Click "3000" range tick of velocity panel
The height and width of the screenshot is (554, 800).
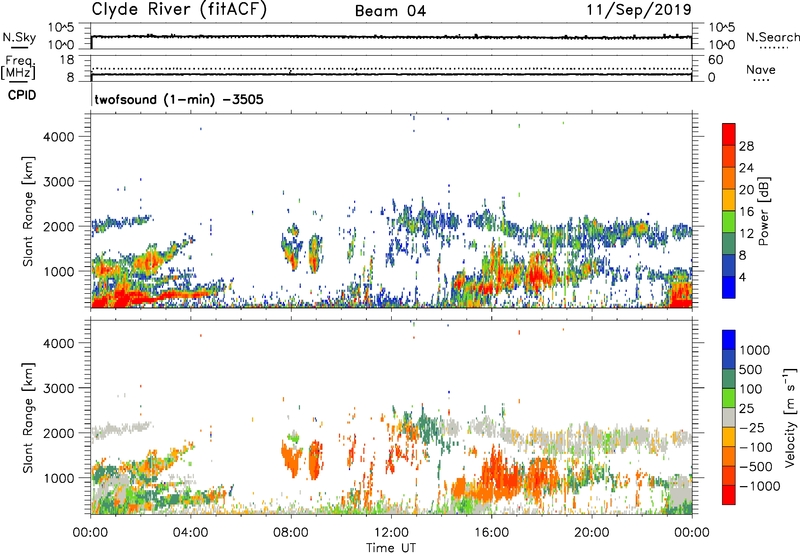59,388
